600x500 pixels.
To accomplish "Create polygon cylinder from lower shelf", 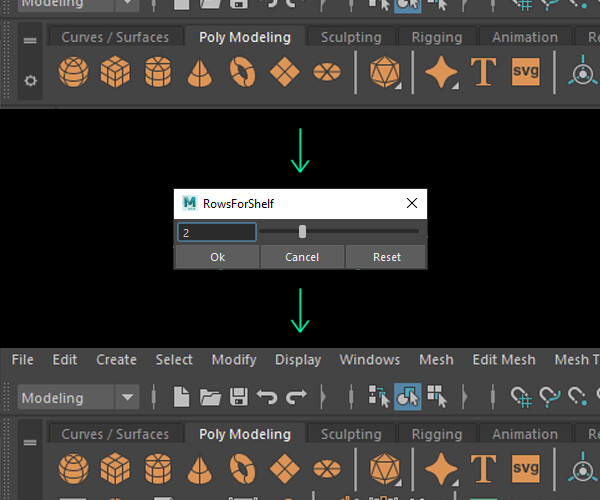I will pos(158,469).
